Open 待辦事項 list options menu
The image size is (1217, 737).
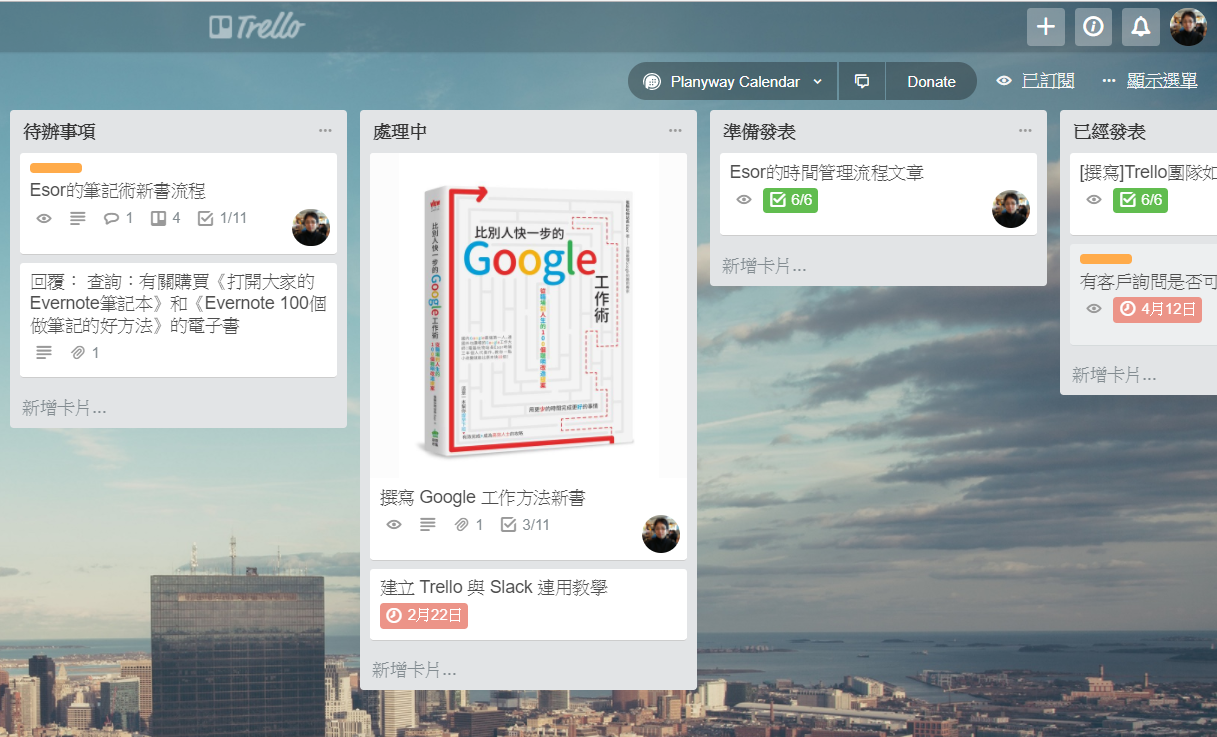click(325, 131)
